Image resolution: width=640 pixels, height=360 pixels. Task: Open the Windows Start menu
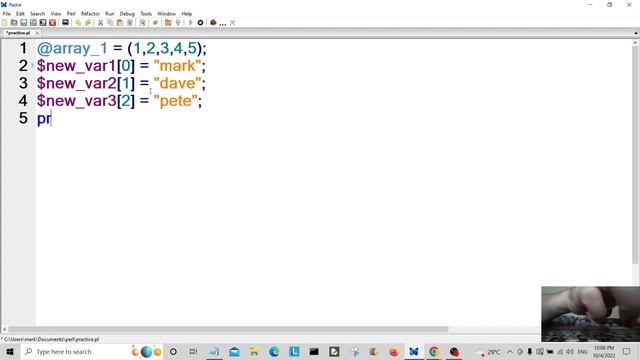coord(10,351)
